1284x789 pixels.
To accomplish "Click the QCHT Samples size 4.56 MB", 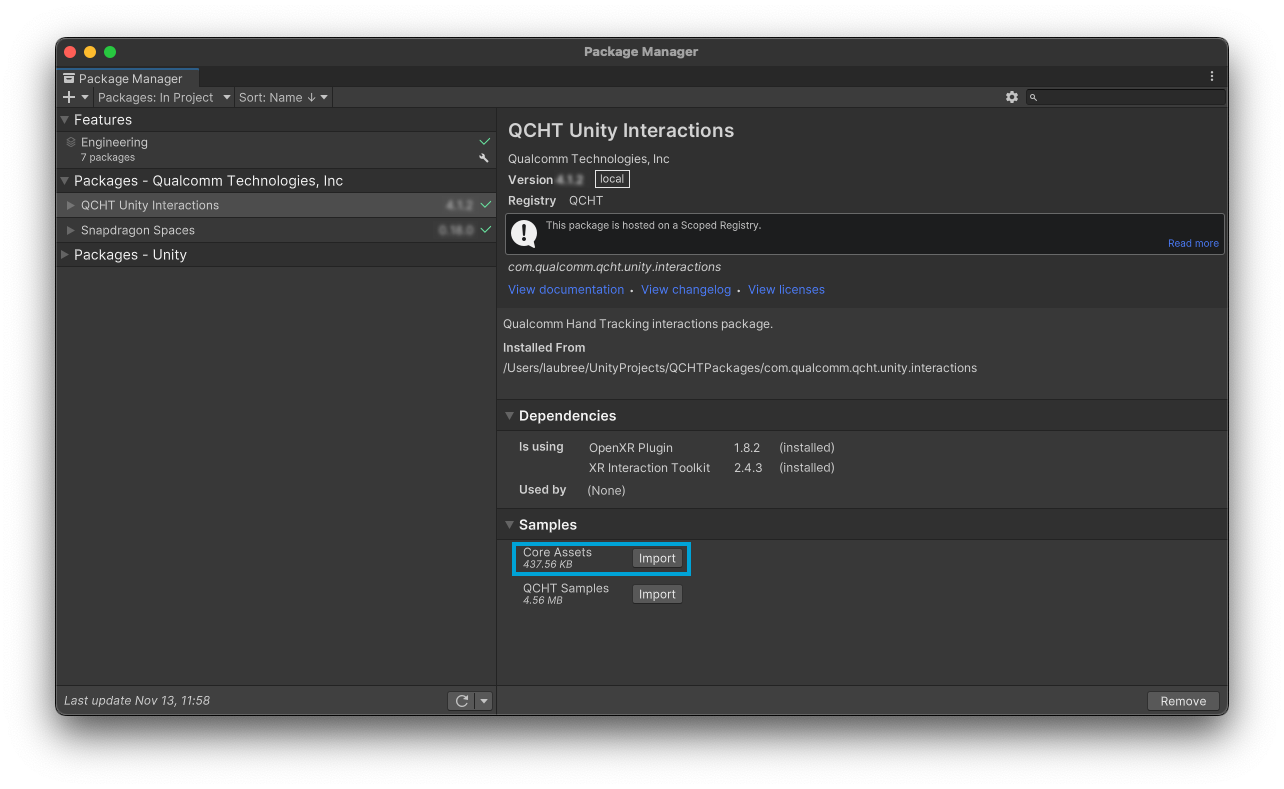I will tap(543, 601).
